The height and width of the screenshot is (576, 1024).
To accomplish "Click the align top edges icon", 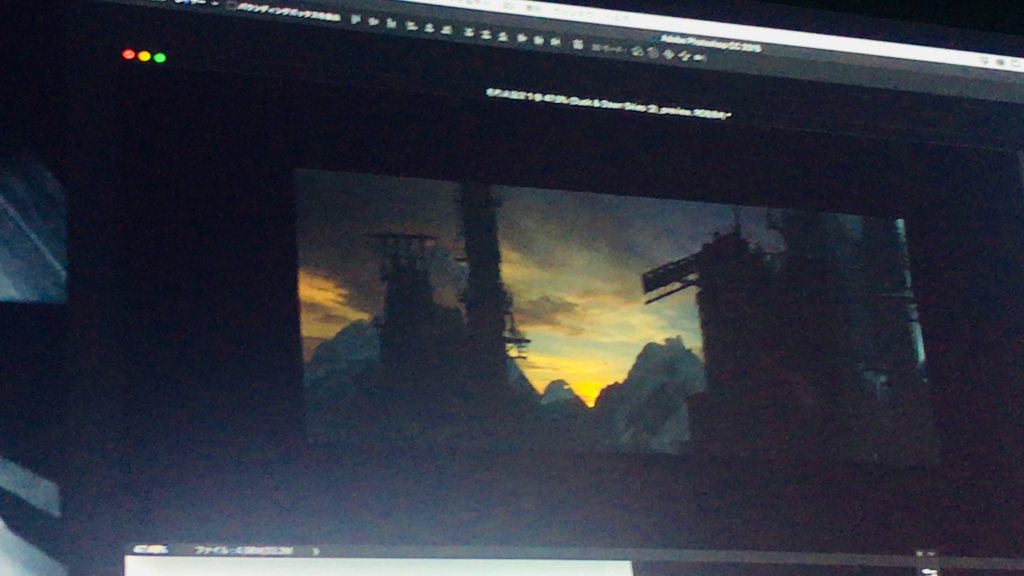I will [x=355, y=20].
